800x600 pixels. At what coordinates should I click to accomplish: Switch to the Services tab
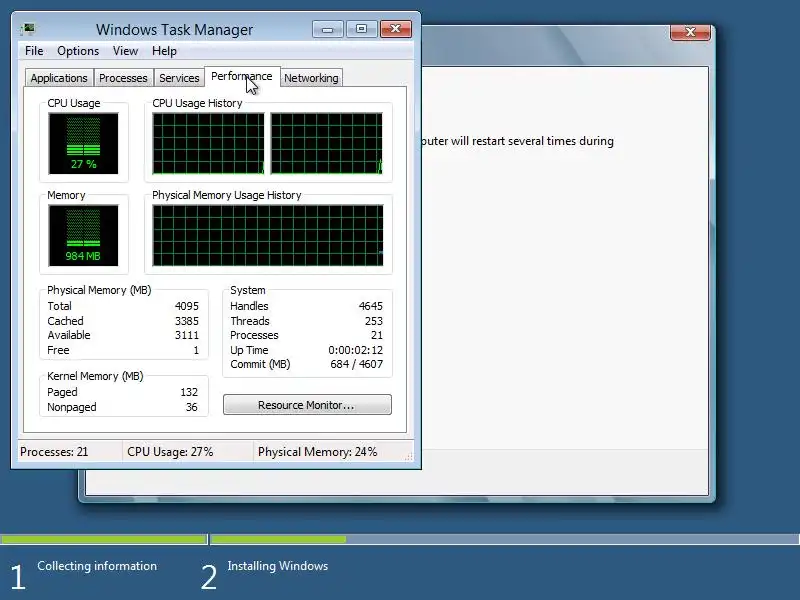(179, 78)
